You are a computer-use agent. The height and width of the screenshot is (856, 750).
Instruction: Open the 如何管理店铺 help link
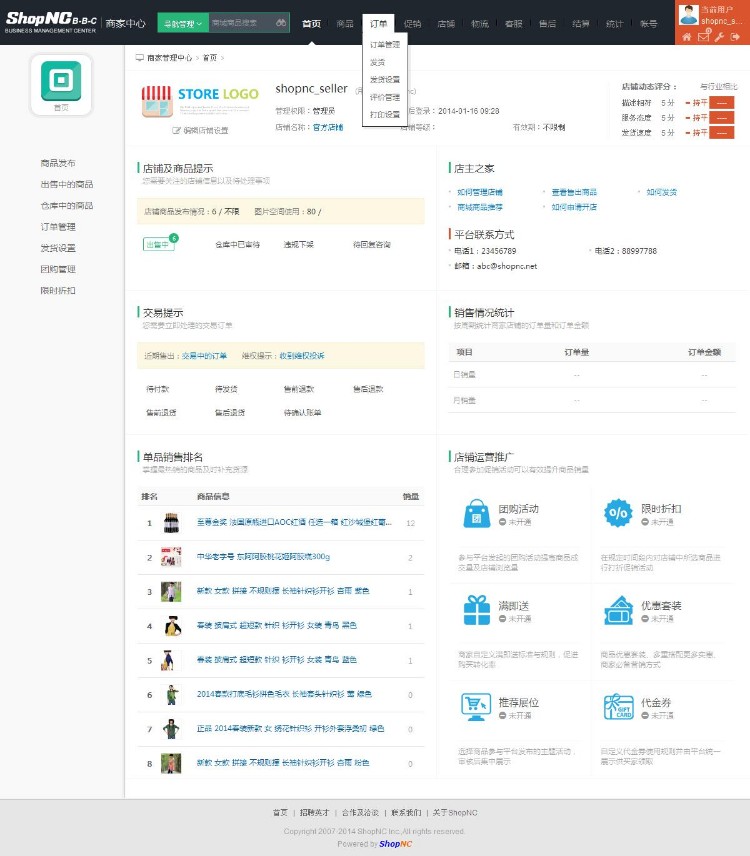(x=480, y=192)
